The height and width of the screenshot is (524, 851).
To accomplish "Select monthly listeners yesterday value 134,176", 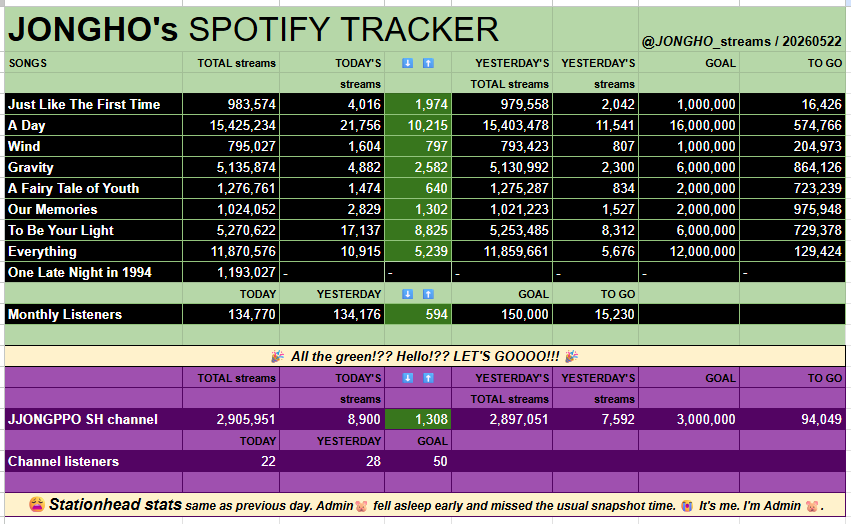I will [332, 314].
